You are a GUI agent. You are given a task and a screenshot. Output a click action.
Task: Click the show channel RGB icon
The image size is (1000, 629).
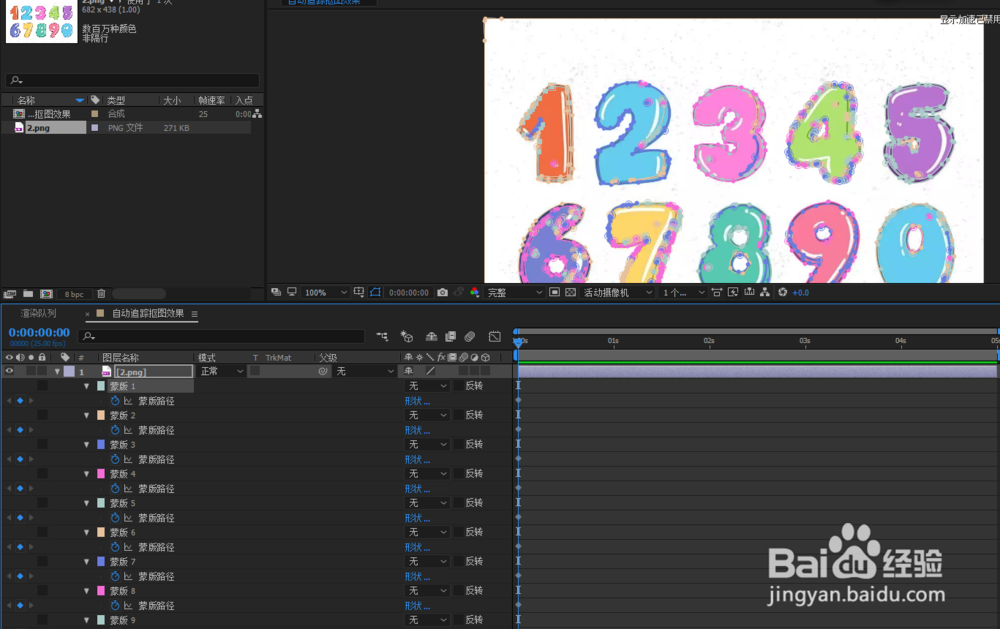click(x=474, y=292)
